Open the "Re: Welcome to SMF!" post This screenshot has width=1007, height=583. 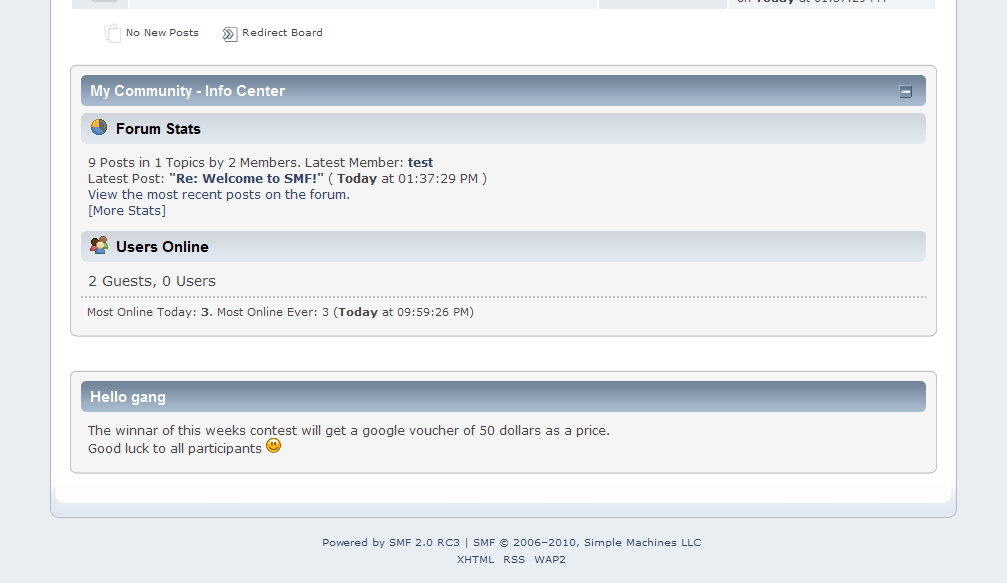[x=247, y=178]
